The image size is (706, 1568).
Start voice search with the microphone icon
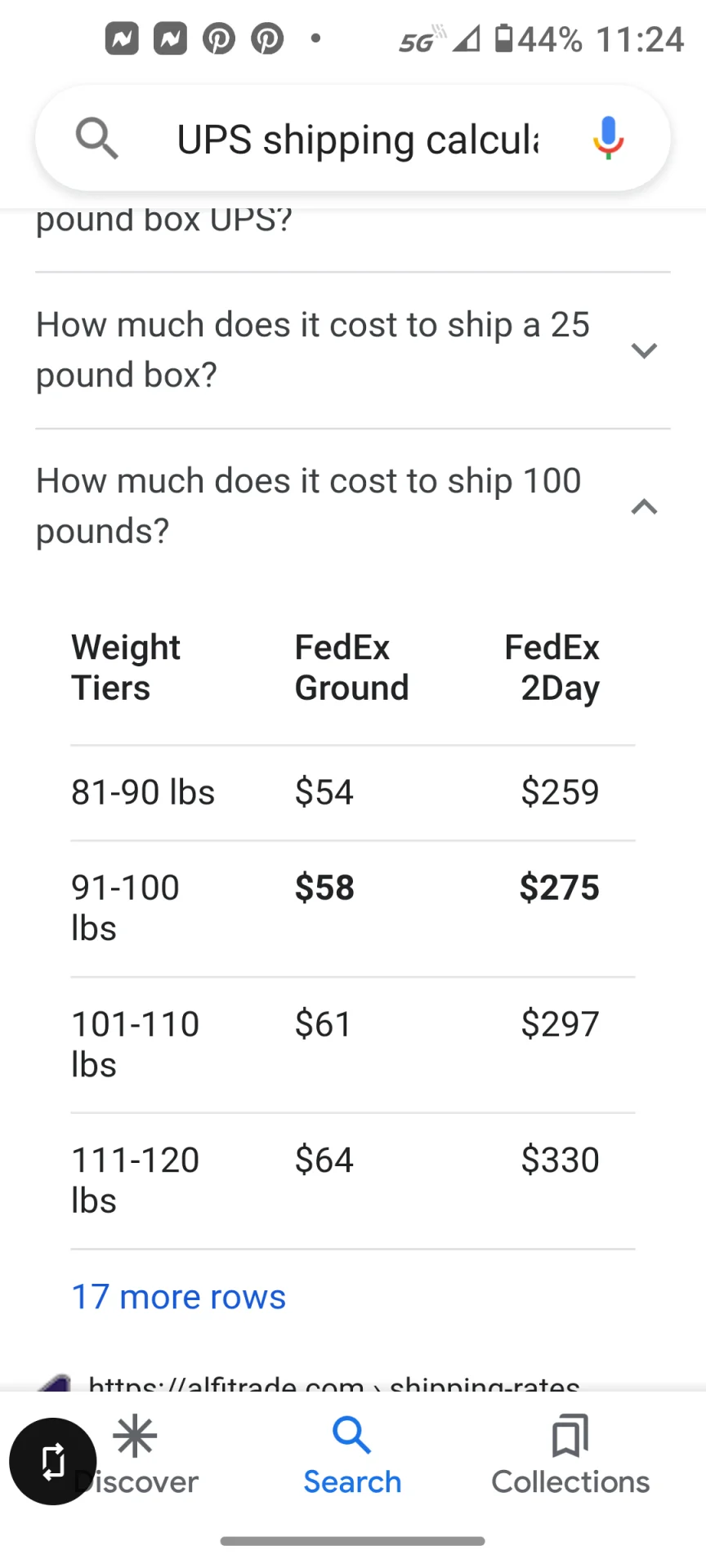coord(608,138)
